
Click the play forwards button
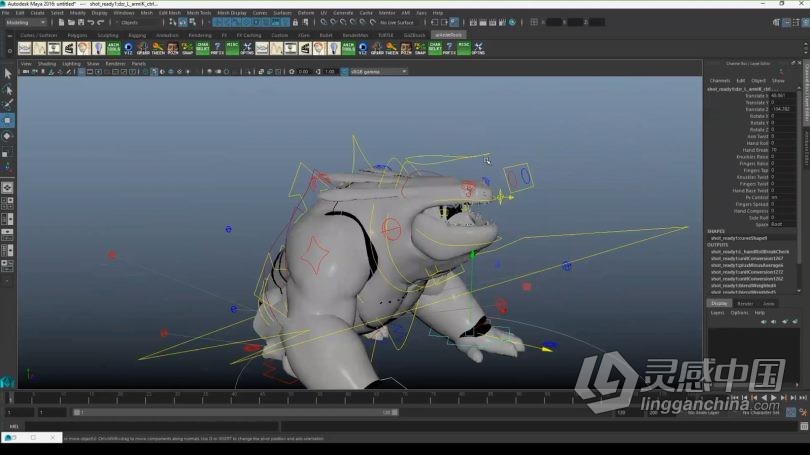click(773, 398)
